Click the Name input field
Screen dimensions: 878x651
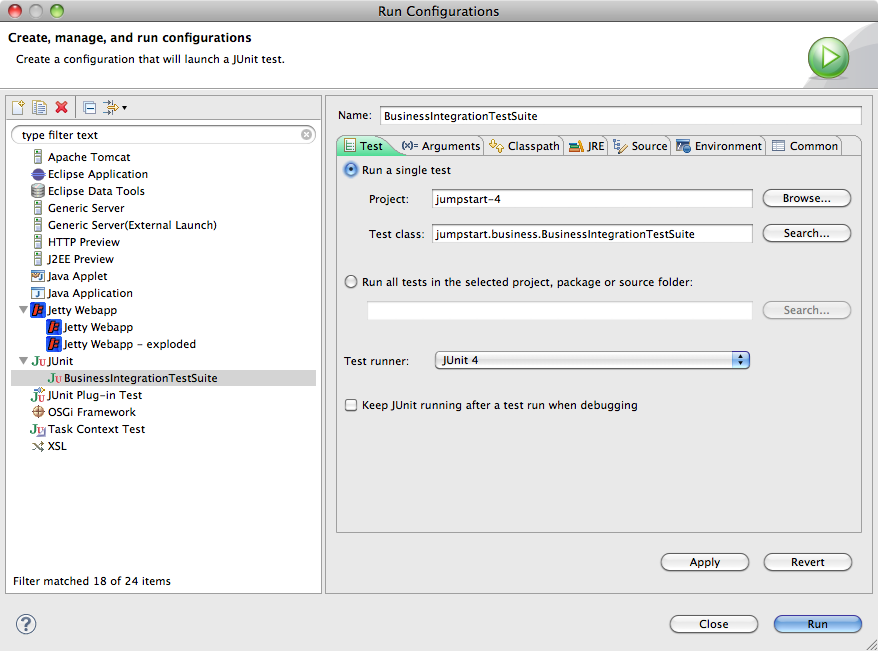pyautogui.click(x=620, y=116)
